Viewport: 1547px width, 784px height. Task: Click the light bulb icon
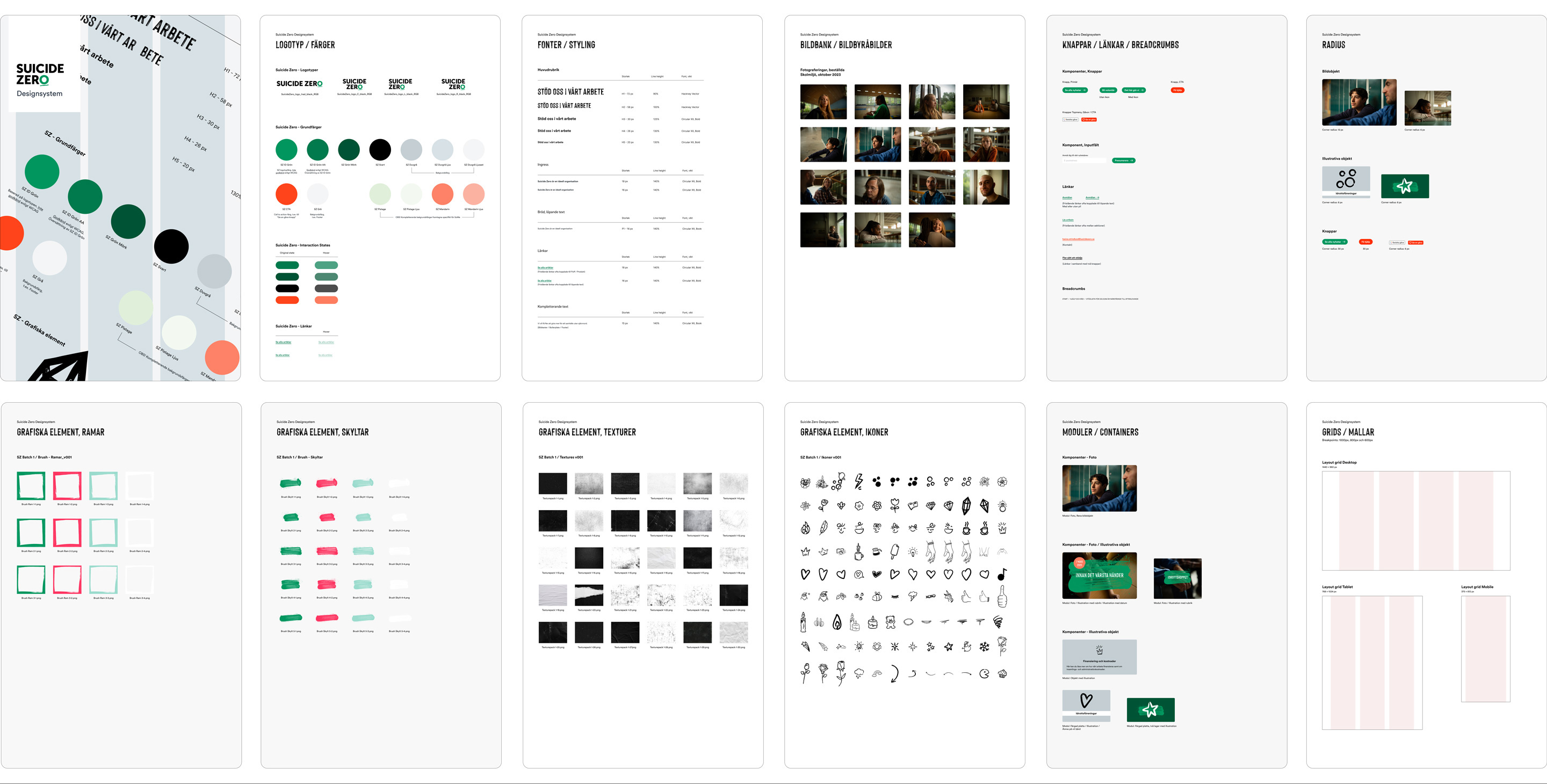click(913, 551)
